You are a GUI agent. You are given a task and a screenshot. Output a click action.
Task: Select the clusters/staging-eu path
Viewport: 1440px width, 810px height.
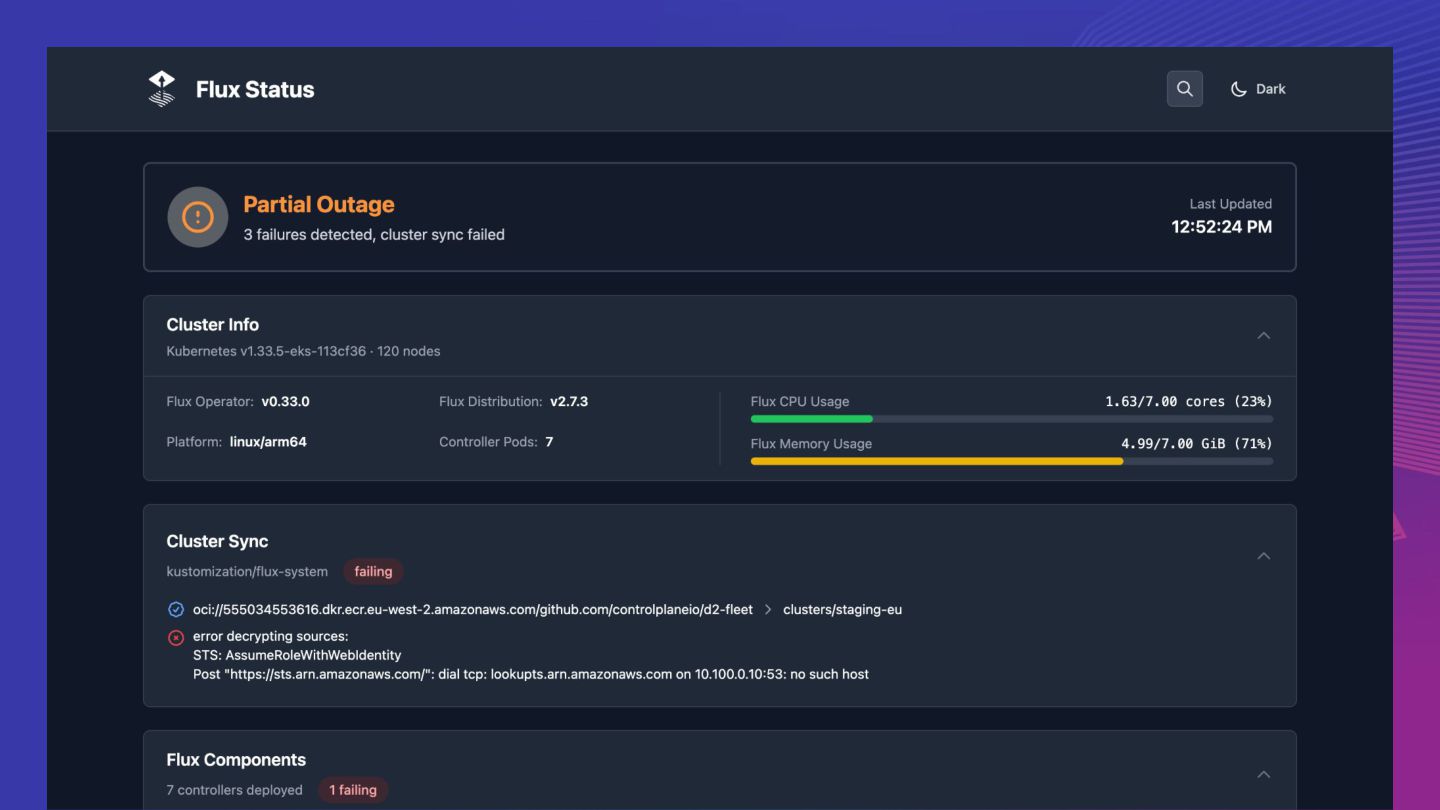pos(842,609)
